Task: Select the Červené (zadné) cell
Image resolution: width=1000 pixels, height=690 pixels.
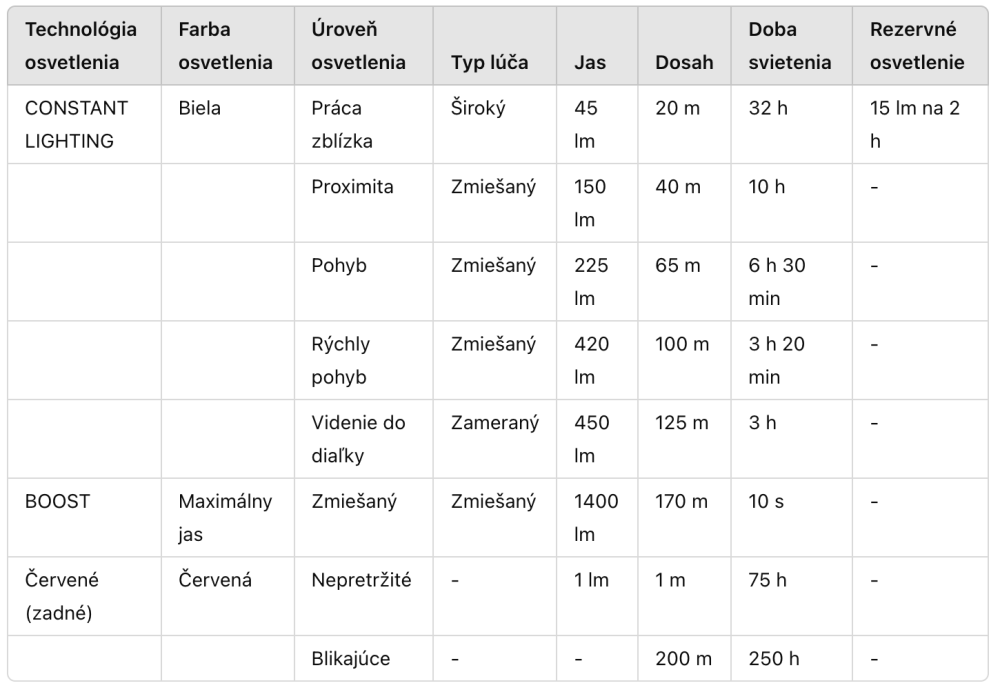Action: coord(84,596)
